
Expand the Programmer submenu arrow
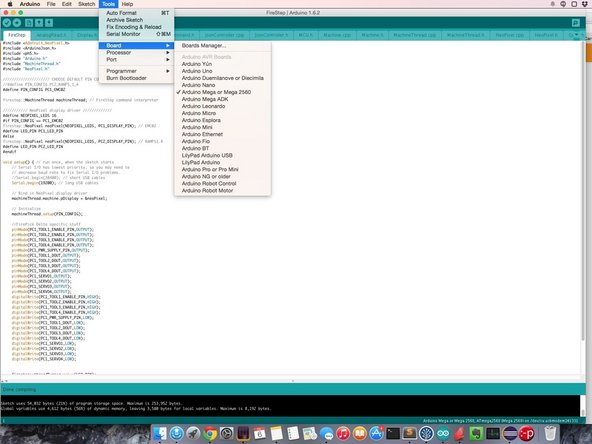168,71
